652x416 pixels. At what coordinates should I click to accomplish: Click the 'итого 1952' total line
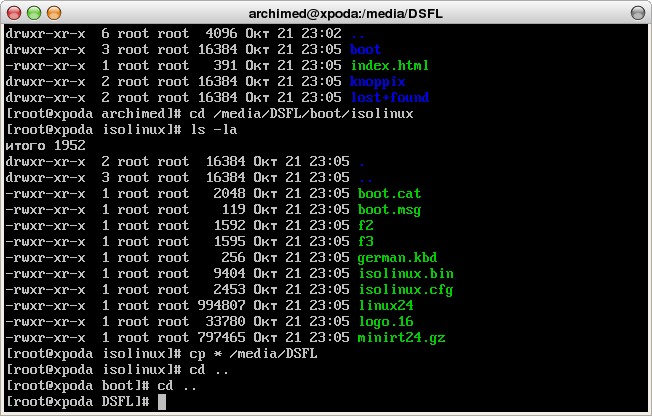[45, 146]
